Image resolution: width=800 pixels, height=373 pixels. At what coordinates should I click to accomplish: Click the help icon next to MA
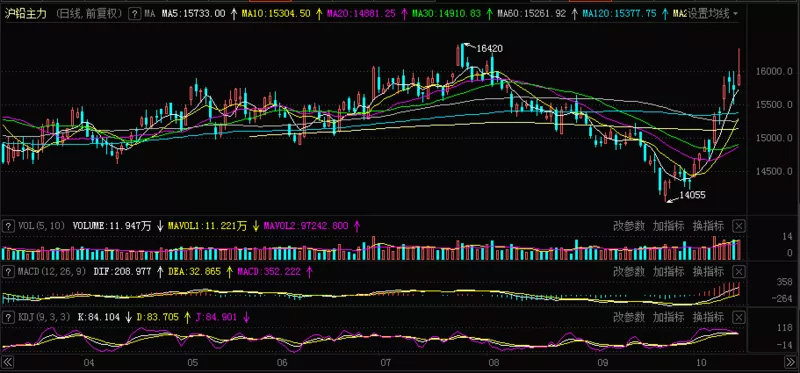134,14
